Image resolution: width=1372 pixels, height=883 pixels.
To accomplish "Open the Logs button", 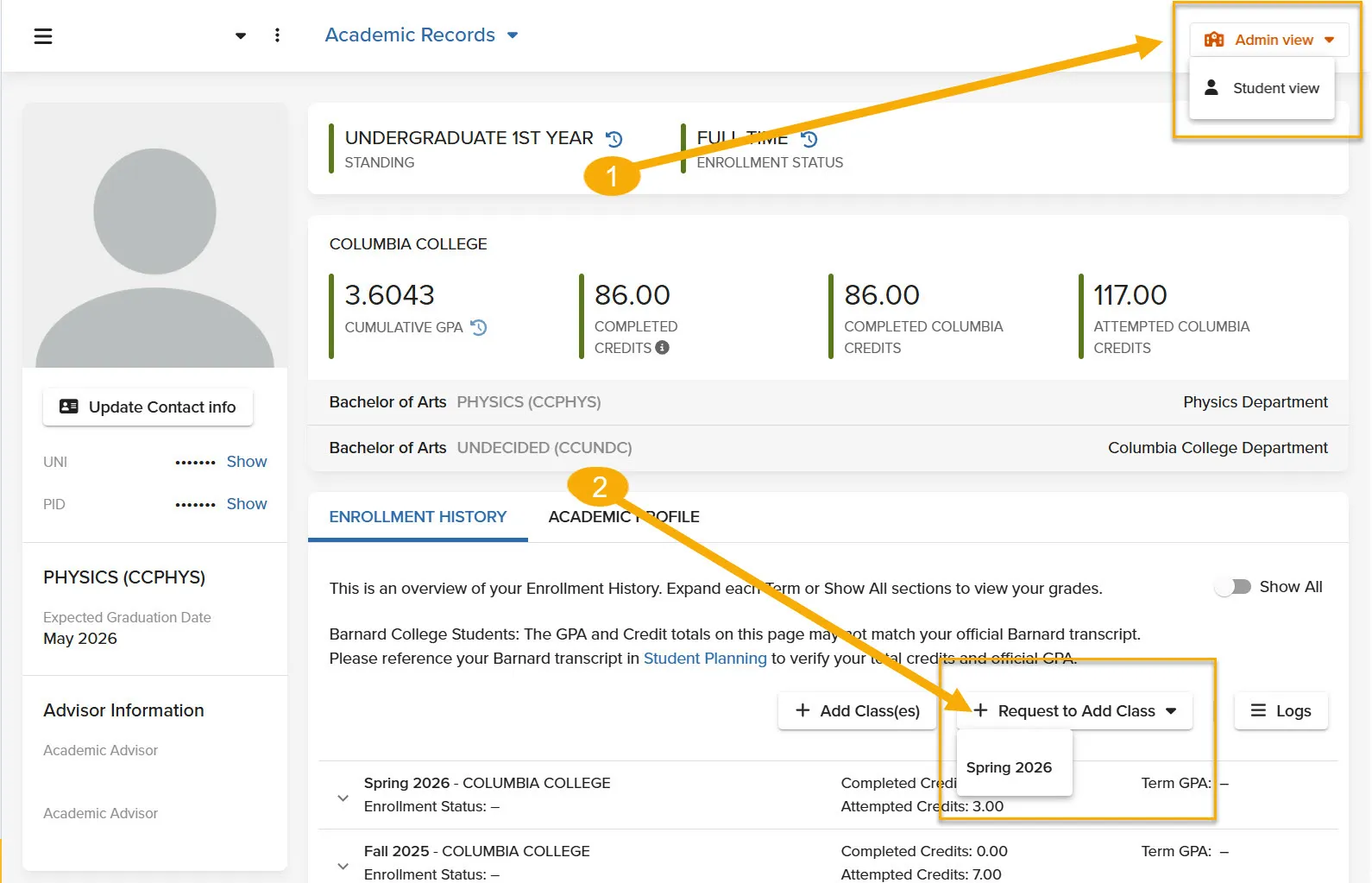I will [1281, 710].
